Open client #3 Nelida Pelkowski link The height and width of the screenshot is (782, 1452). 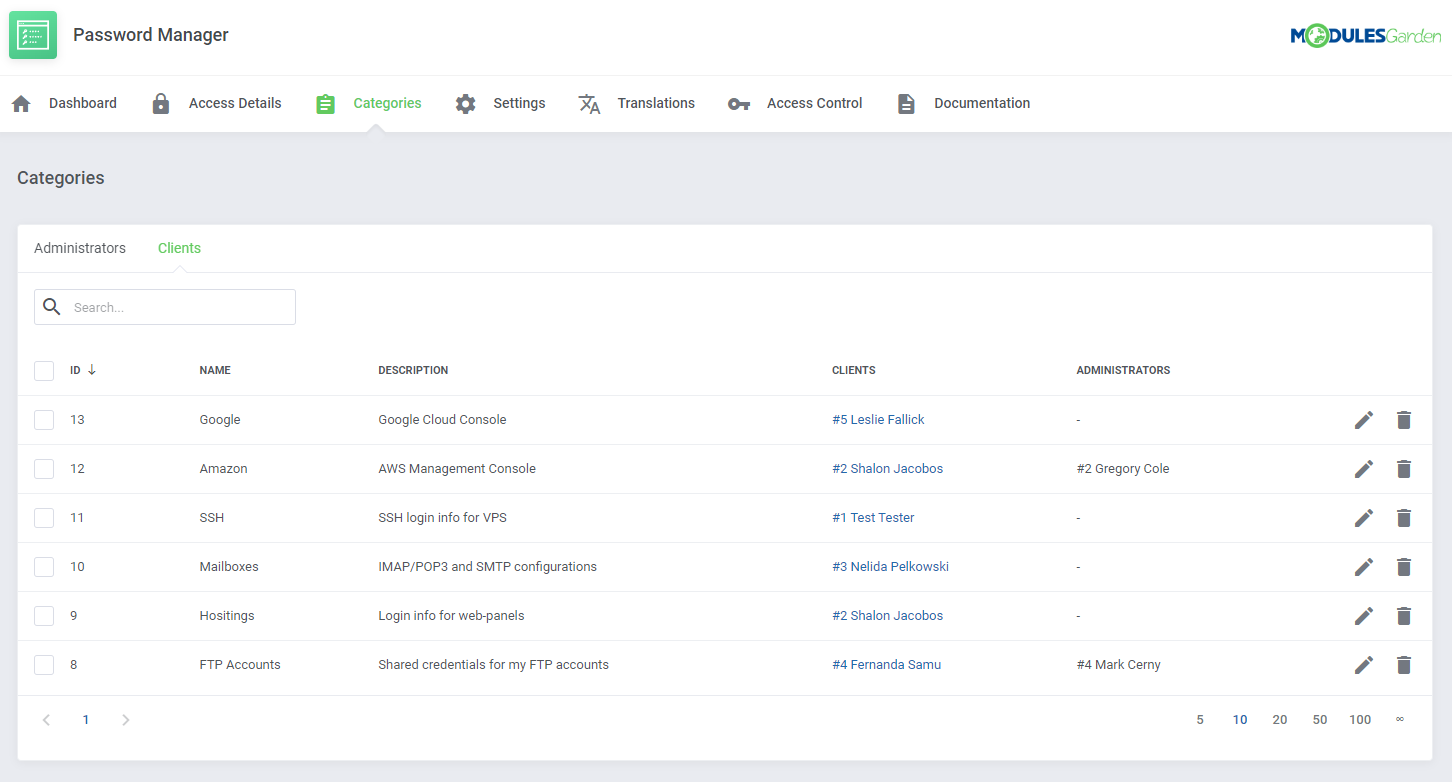(x=890, y=567)
